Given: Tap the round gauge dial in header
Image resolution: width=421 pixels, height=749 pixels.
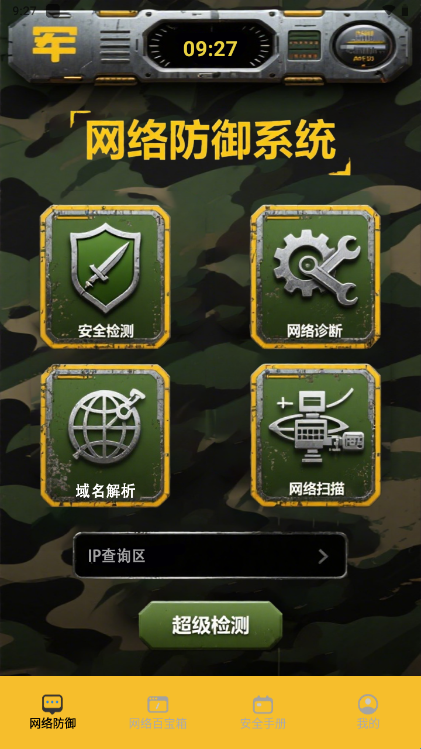Looking at the screenshot, I should (x=364, y=45).
